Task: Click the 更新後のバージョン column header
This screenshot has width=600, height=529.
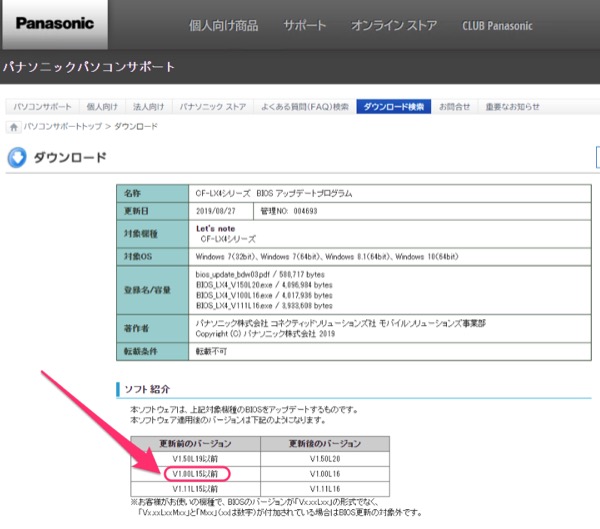Action: tap(325, 444)
